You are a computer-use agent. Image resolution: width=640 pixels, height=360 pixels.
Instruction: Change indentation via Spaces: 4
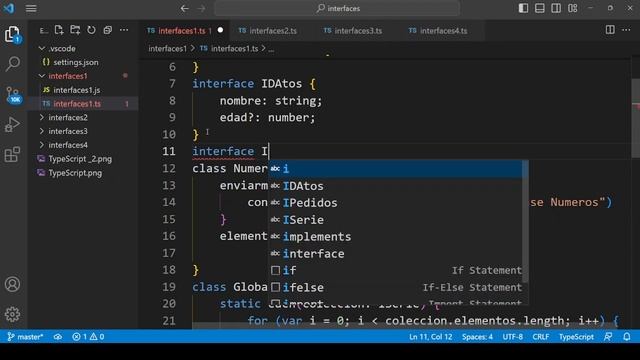[477, 337]
